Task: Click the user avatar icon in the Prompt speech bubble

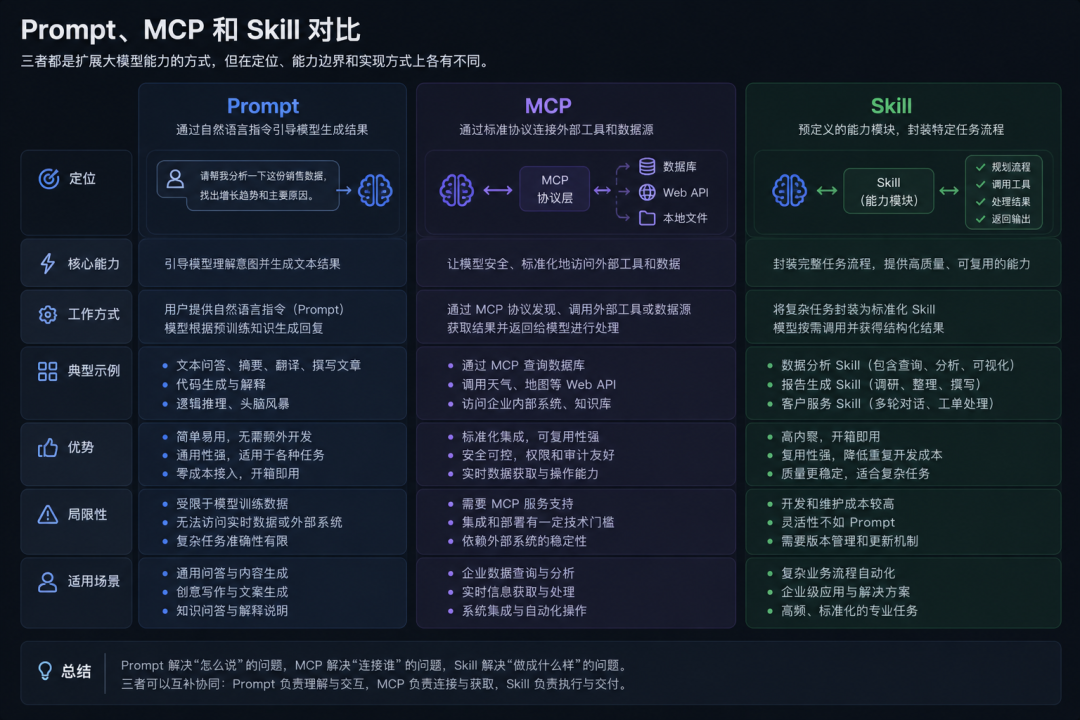Action: [x=175, y=178]
